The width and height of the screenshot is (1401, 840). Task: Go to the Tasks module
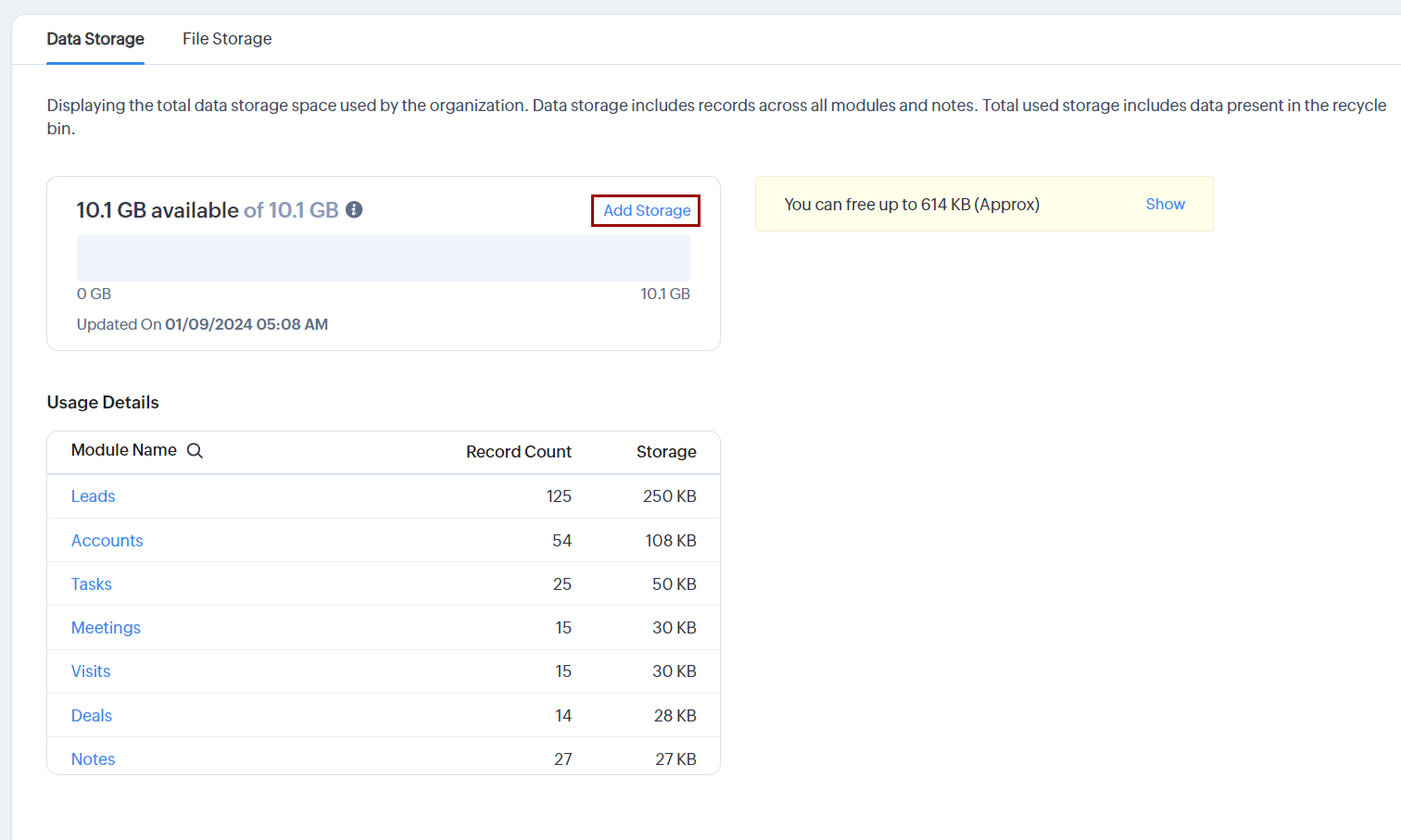(92, 584)
